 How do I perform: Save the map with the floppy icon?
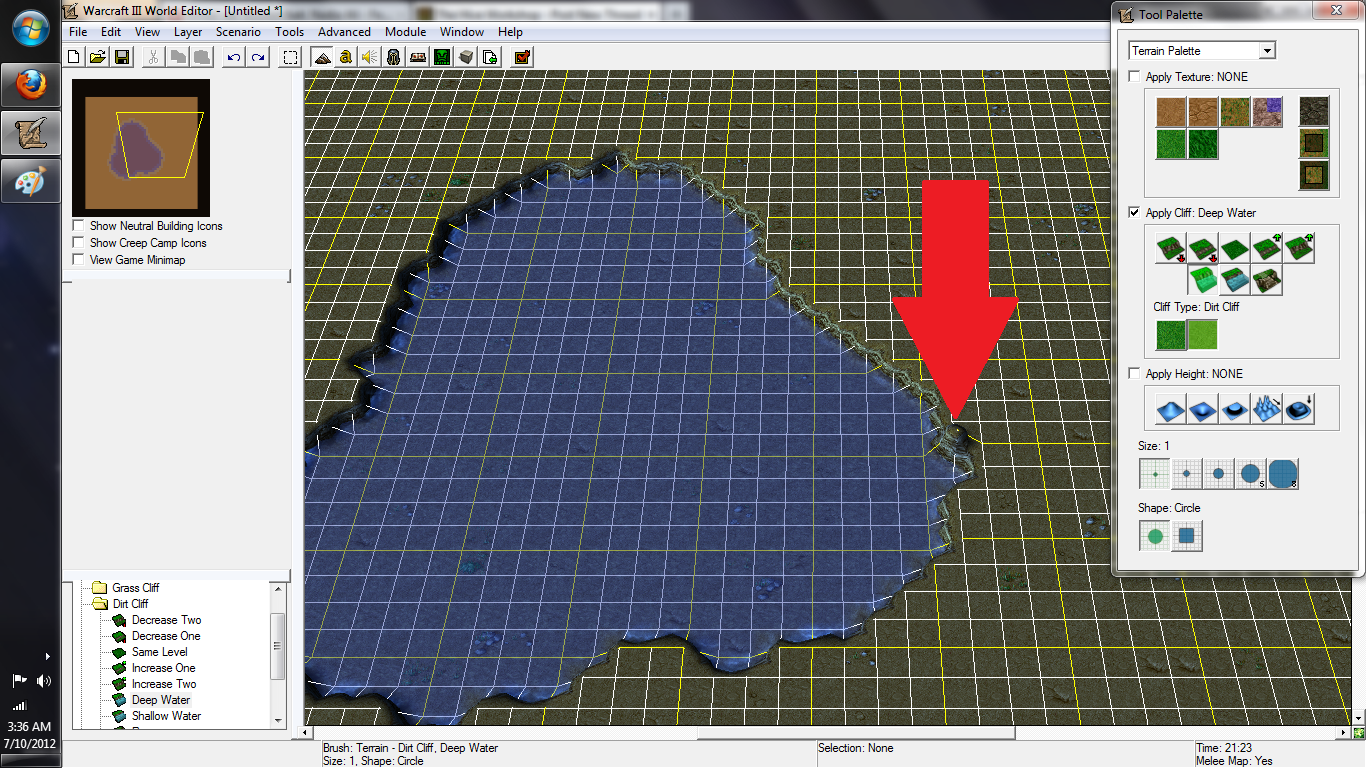pyautogui.click(x=121, y=57)
